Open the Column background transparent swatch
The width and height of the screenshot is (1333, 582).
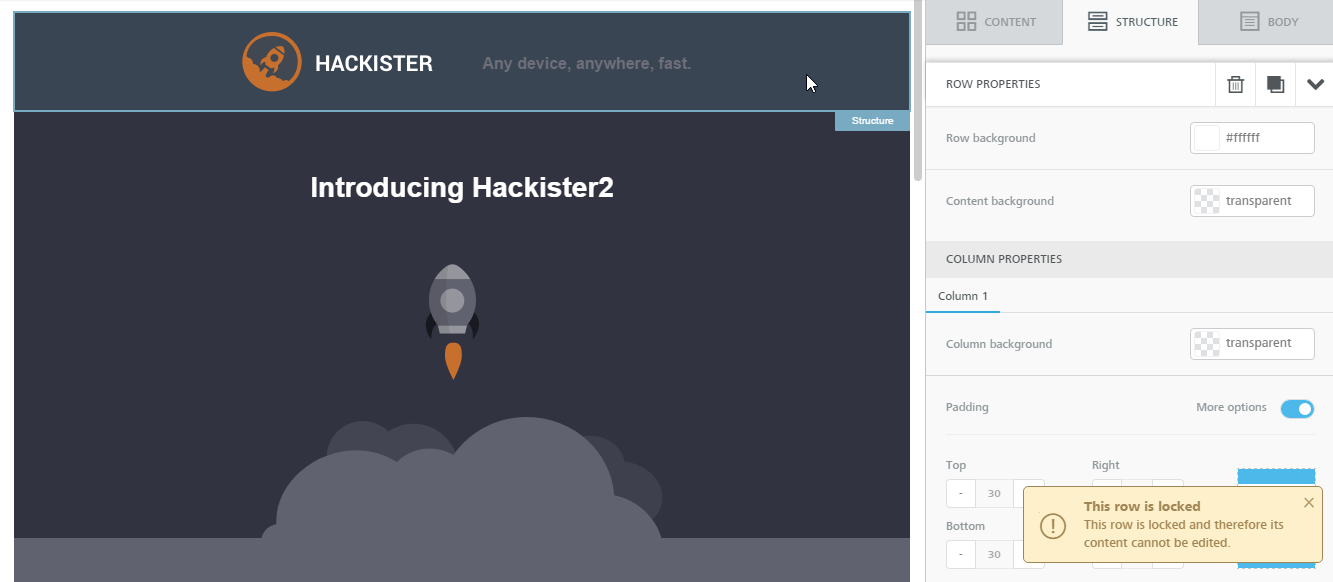coord(1207,343)
